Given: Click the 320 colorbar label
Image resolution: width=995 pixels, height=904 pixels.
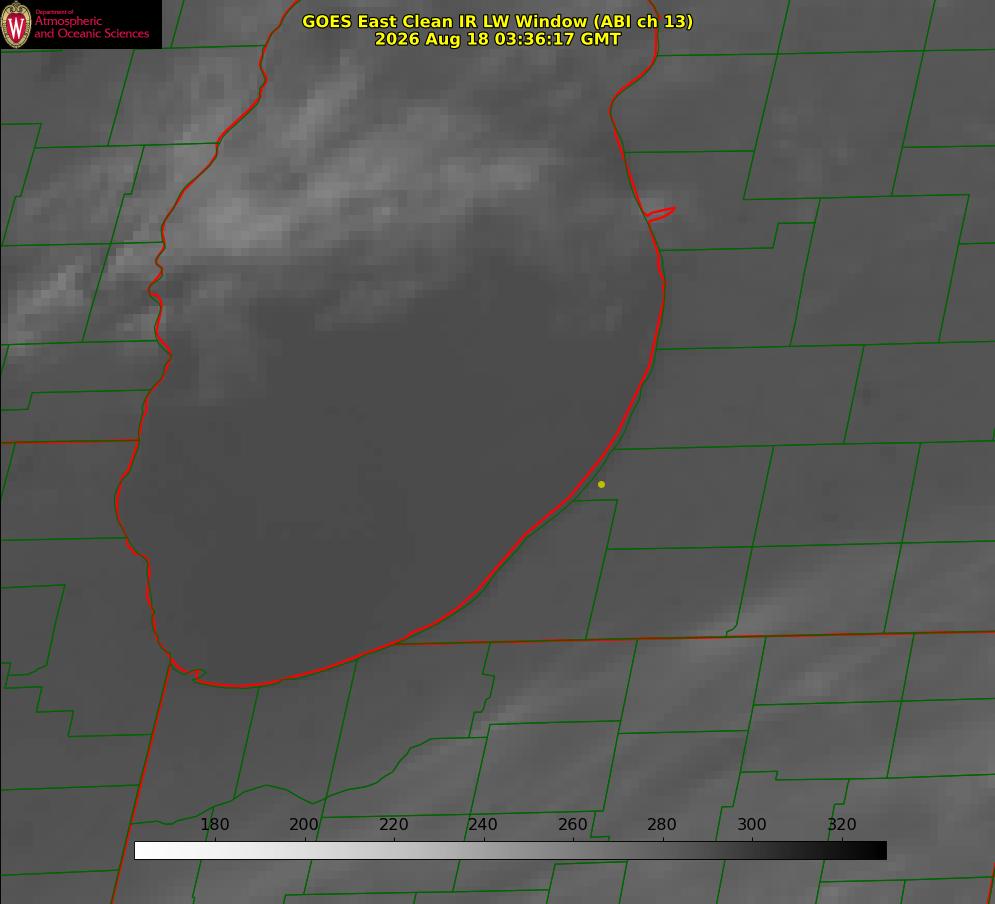Looking at the screenshot, I should coord(842,824).
